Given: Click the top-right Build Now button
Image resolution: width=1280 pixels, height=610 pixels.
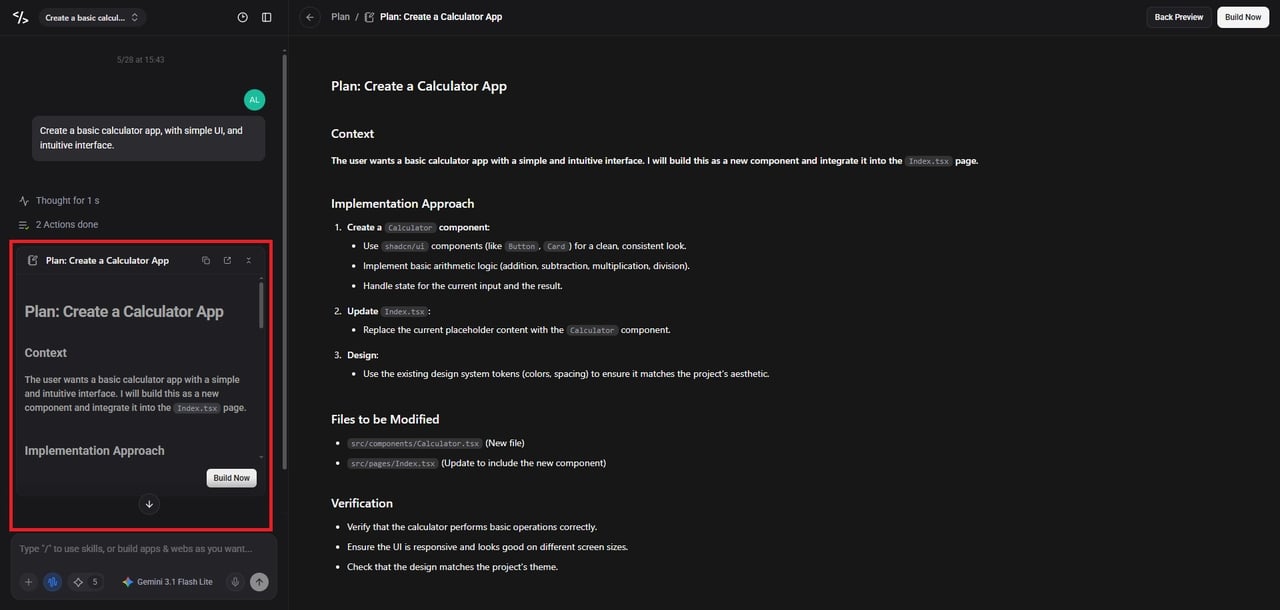Looking at the screenshot, I should click(1243, 17).
